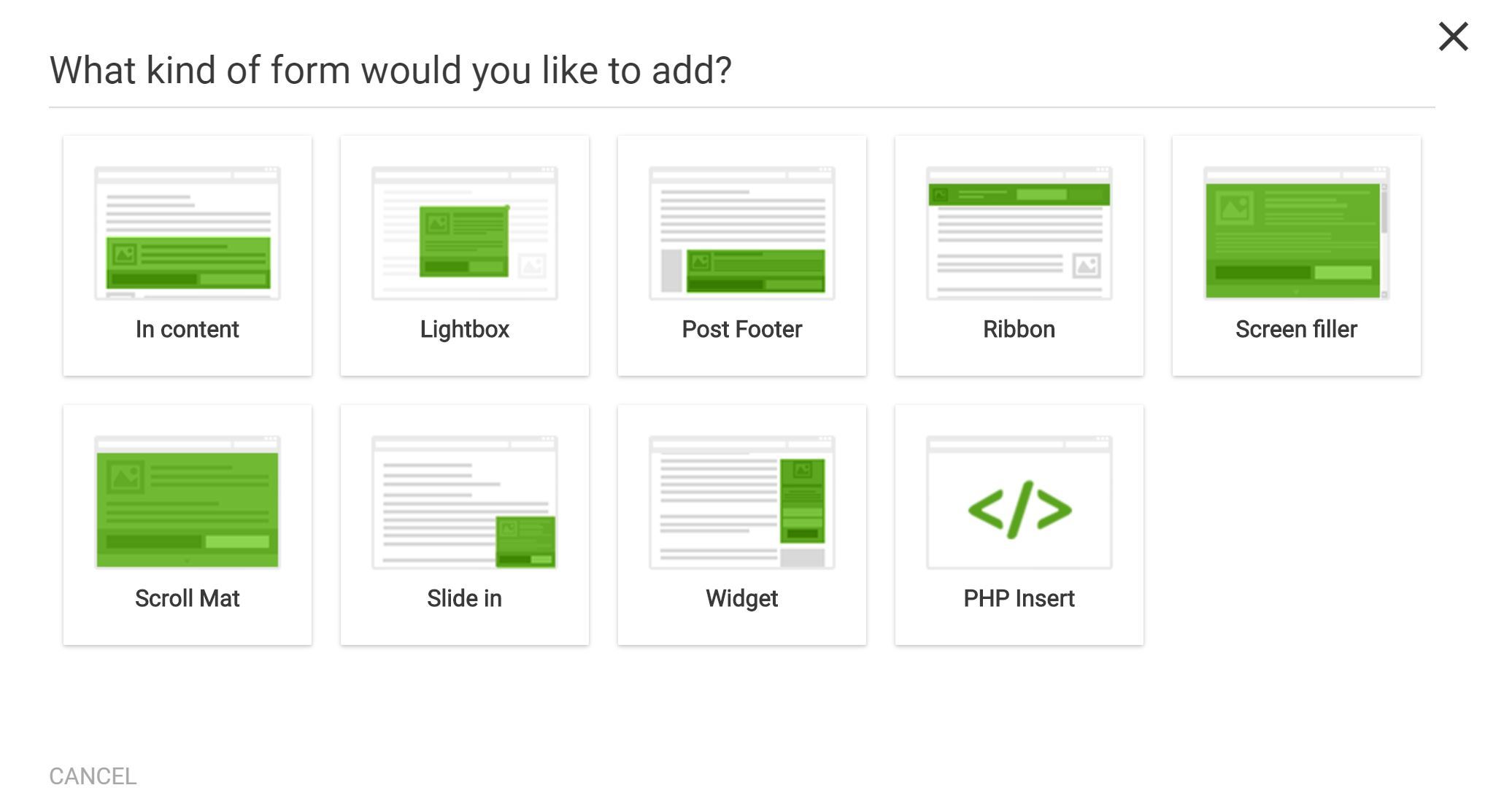
Task: Cancel the form type selection dialog
Action: [93, 776]
